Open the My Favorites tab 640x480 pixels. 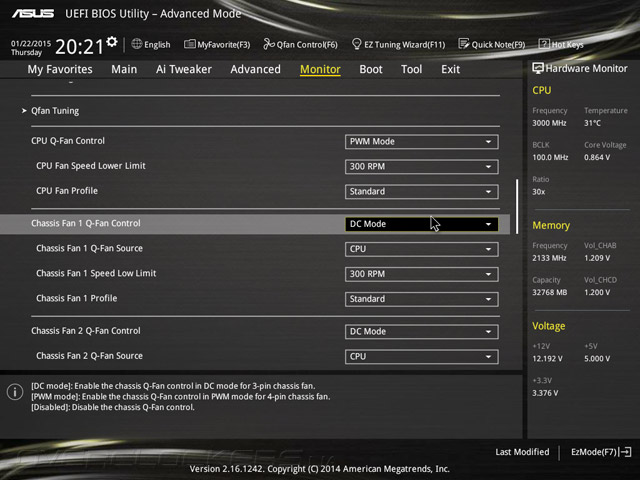[x=60, y=69]
